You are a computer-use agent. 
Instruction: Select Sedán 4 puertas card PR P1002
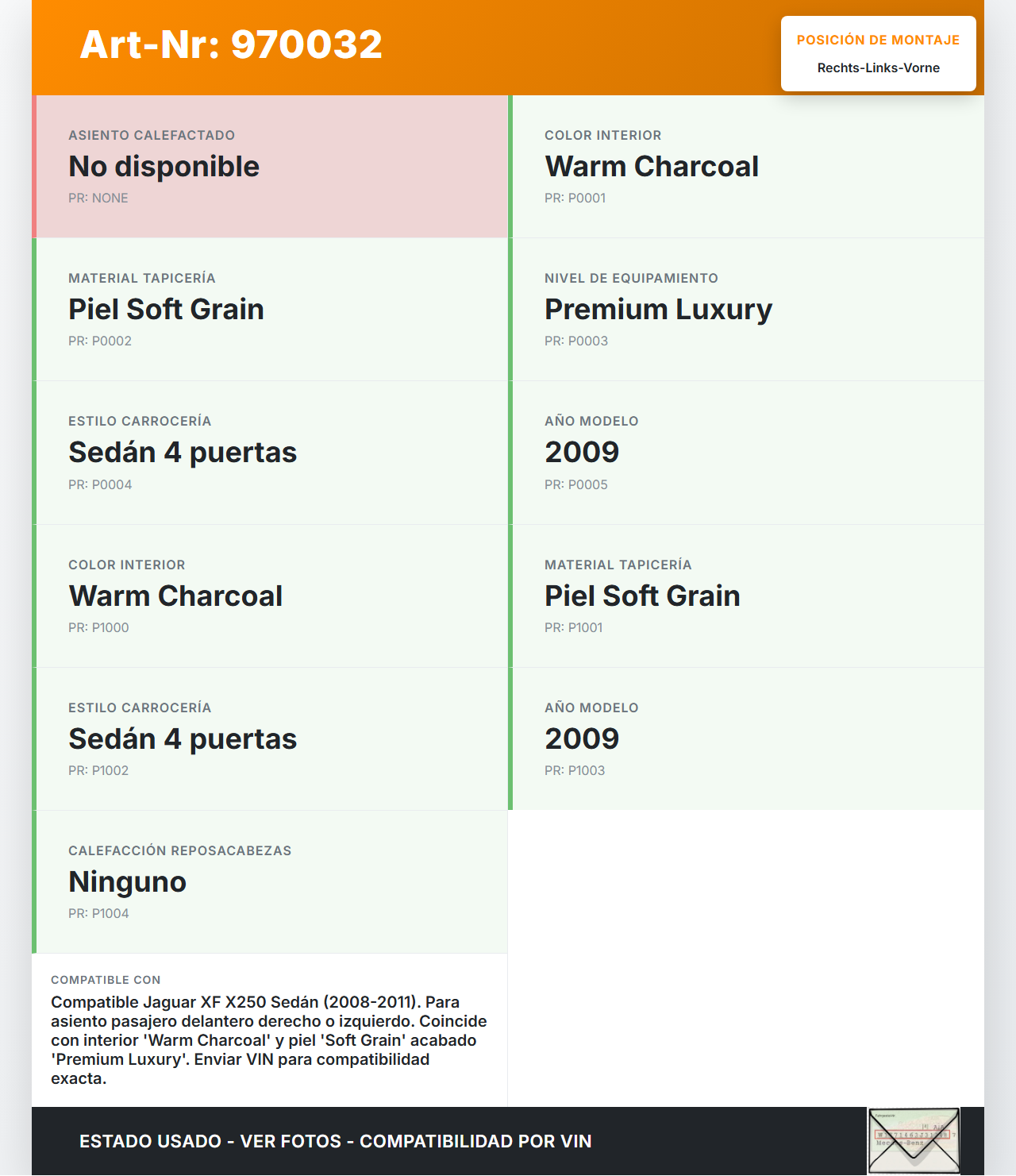(271, 738)
